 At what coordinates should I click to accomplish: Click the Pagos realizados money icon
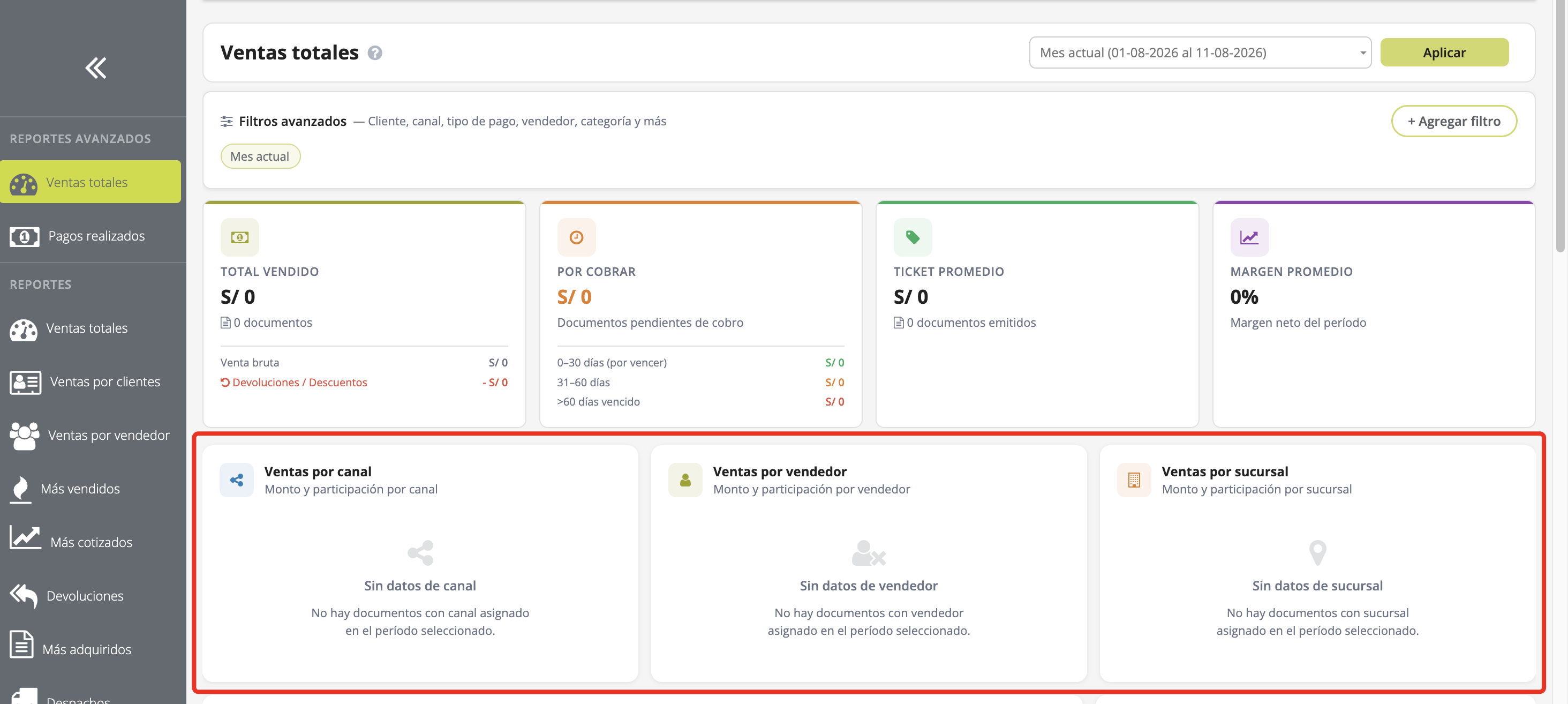click(24, 236)
